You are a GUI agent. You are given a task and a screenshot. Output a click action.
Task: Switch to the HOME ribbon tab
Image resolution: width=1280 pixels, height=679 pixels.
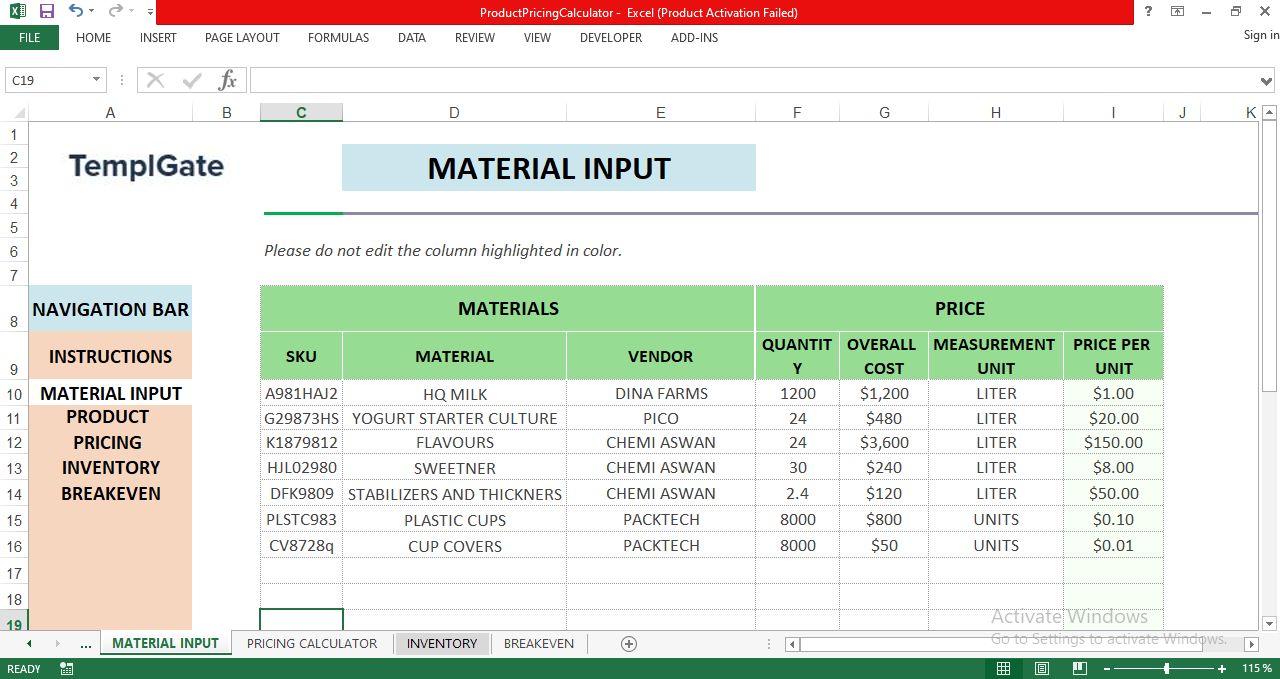pyautogui.click(x=94, y=37)
